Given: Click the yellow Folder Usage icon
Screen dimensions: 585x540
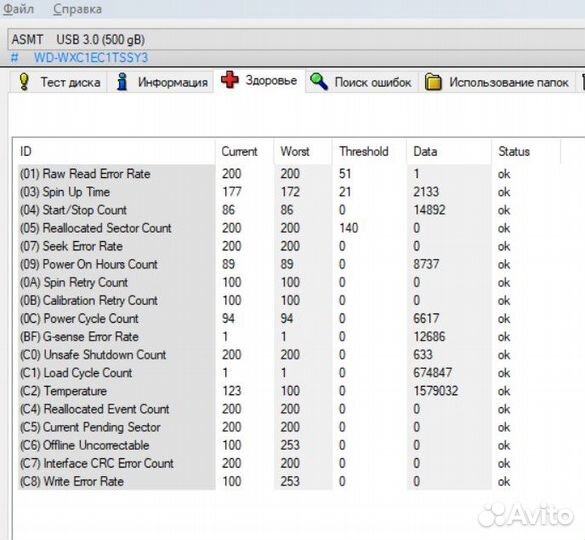Looking at the screenshot, I should pyautogui.click(x=433, y=82).
